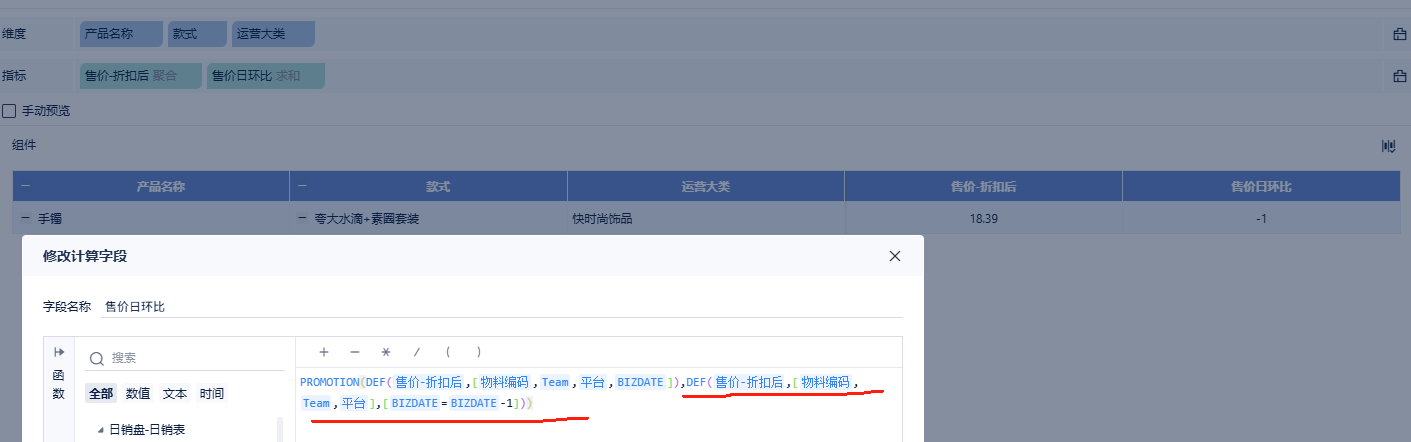
Task: Open the chart type icon beside 组件
Action: tap(1389, 146)
